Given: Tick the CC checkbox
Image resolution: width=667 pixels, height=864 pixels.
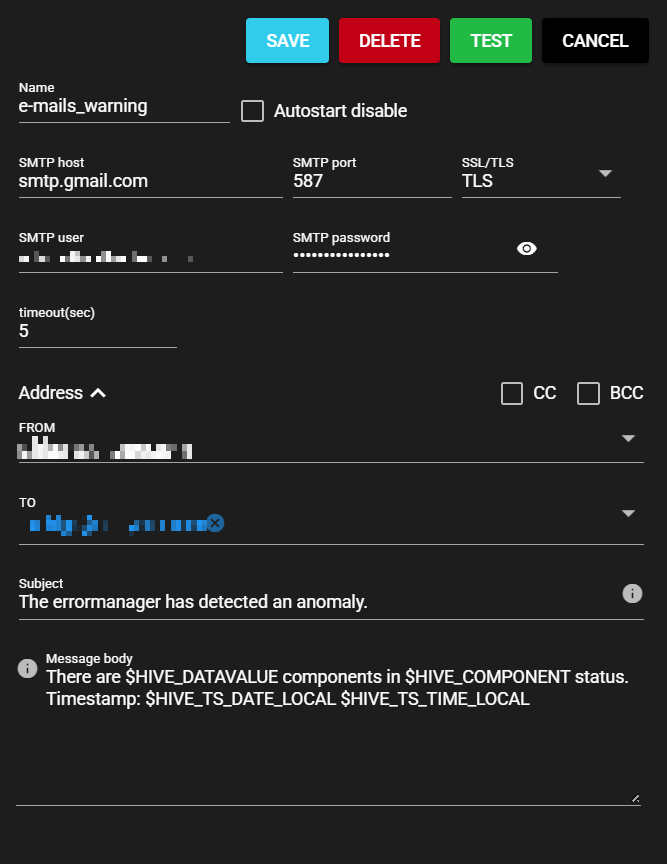Looking at the screenshot, I should tap(512, 393).
